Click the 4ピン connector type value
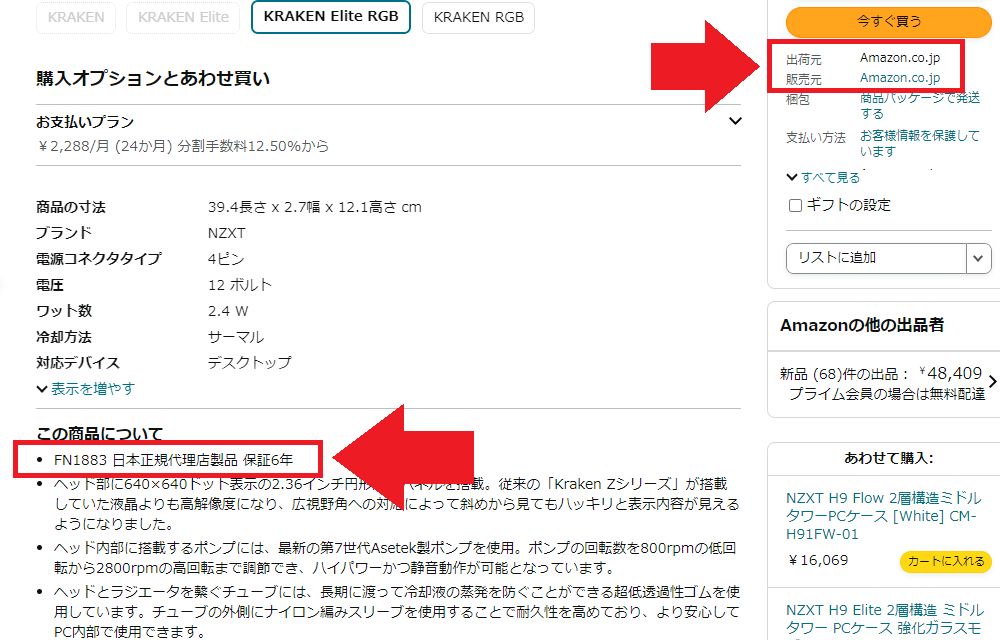Screen dimensions: 1000x640 (226, 259)
